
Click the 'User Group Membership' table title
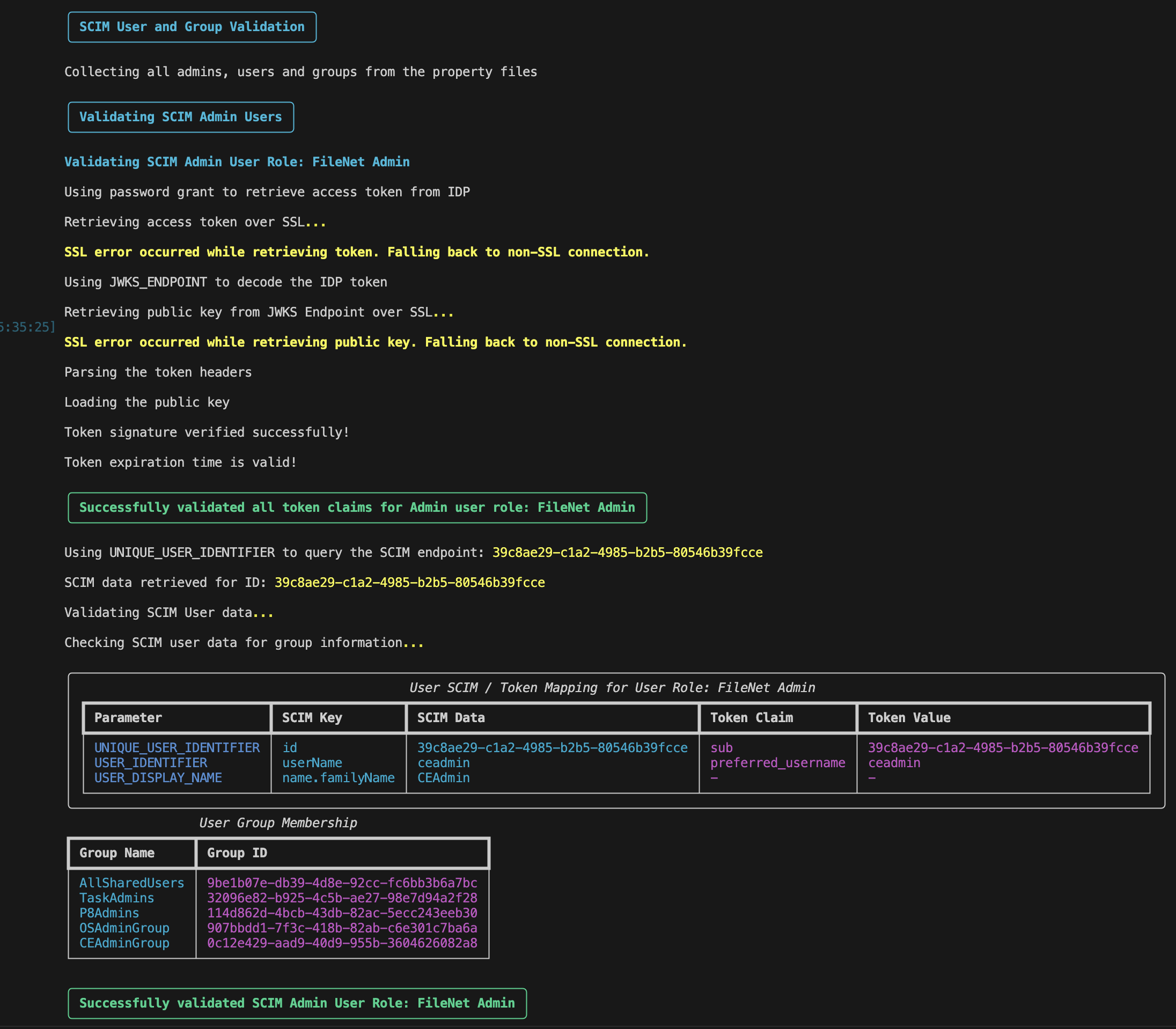pyautogui.click(x=278, y=823)
